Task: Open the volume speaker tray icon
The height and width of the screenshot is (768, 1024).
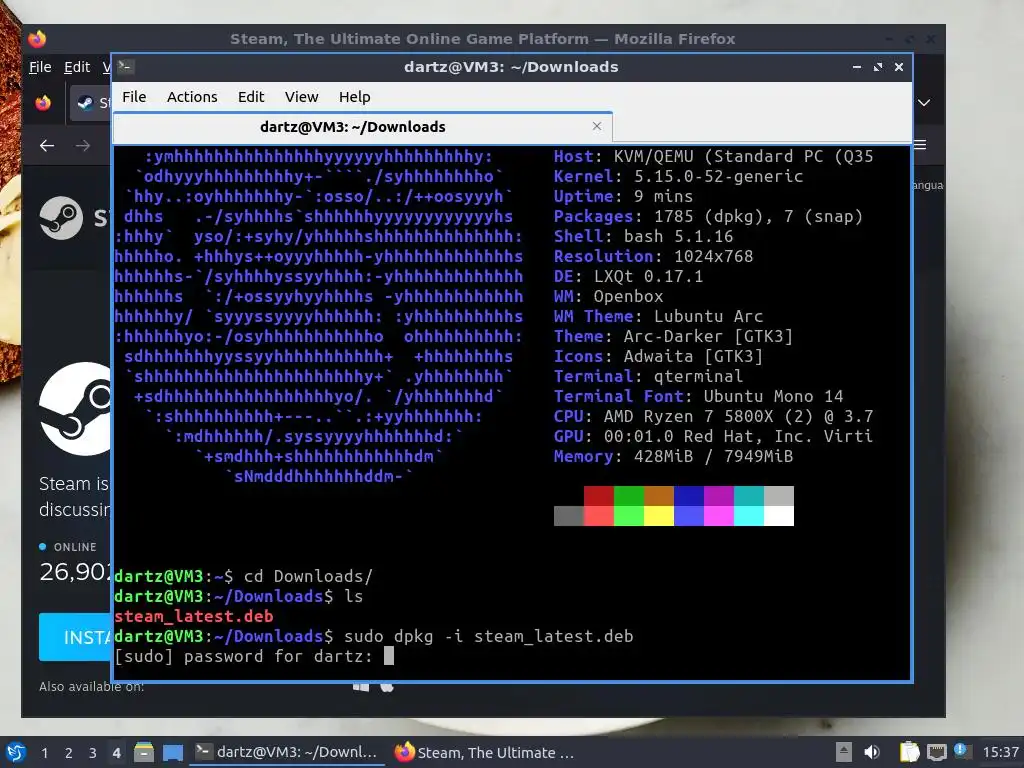Action: click(x=872, y=752)
